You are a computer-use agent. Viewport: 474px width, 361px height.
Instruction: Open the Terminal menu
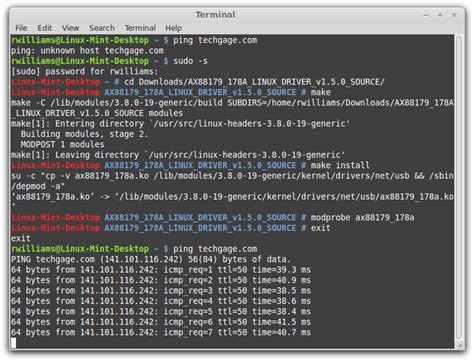[140, 28]
